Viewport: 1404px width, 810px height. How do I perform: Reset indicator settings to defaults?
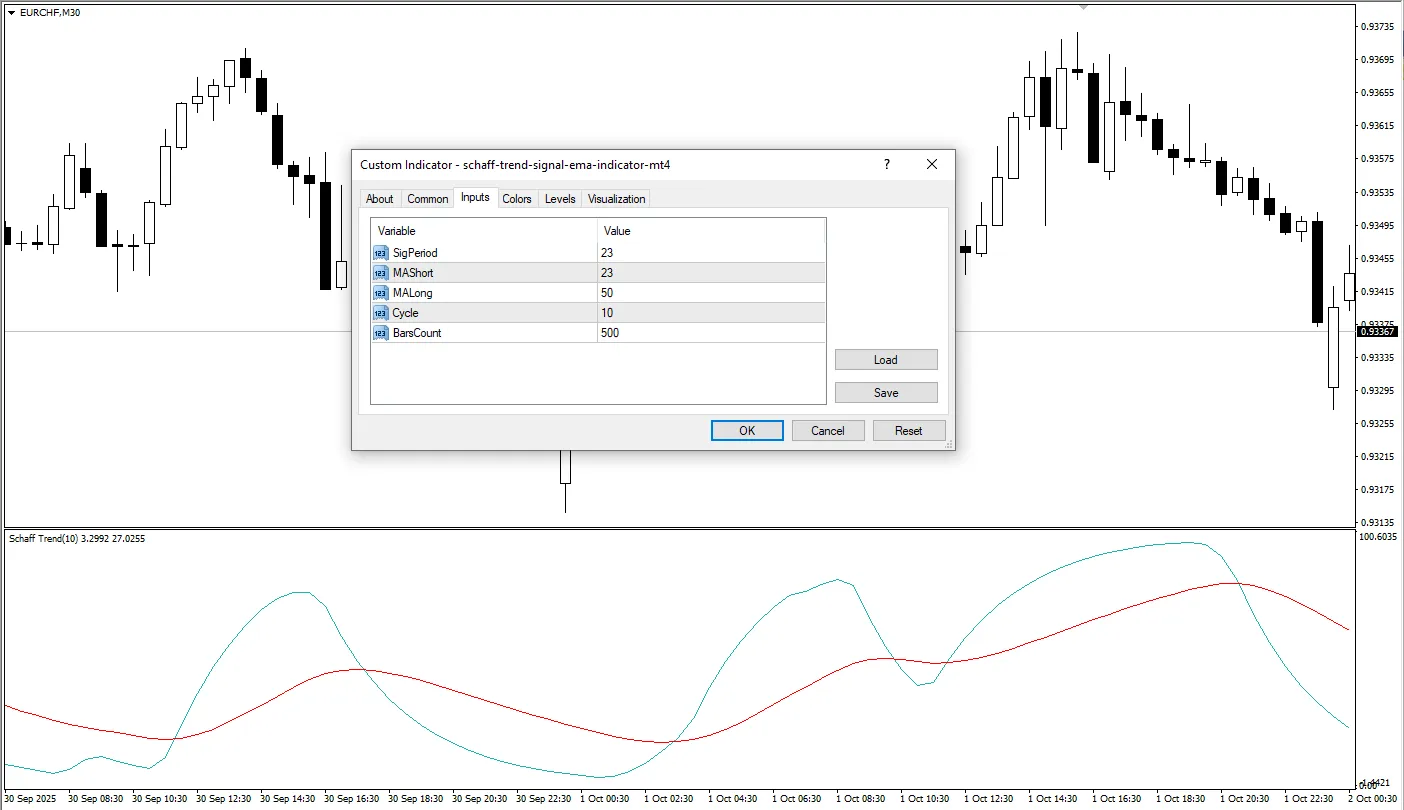[908, 430]
